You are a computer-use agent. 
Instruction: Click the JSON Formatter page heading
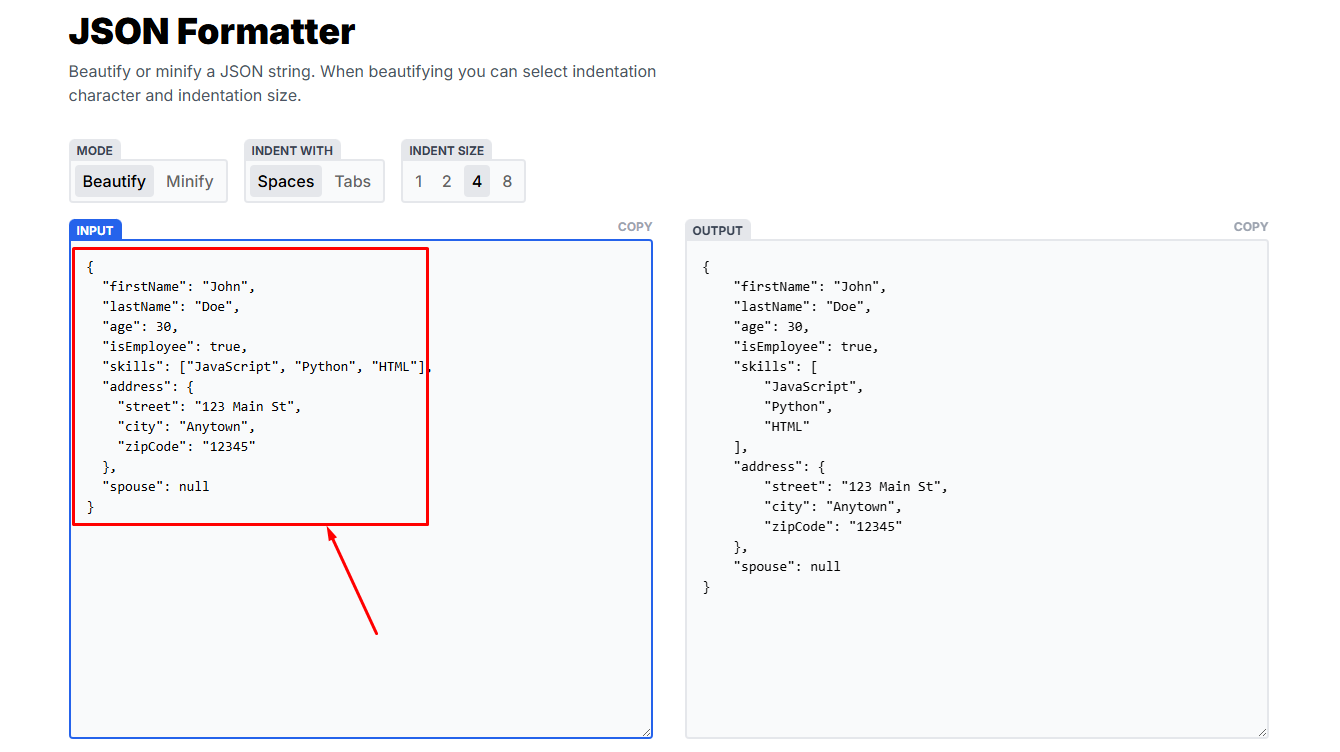point(211,31)
